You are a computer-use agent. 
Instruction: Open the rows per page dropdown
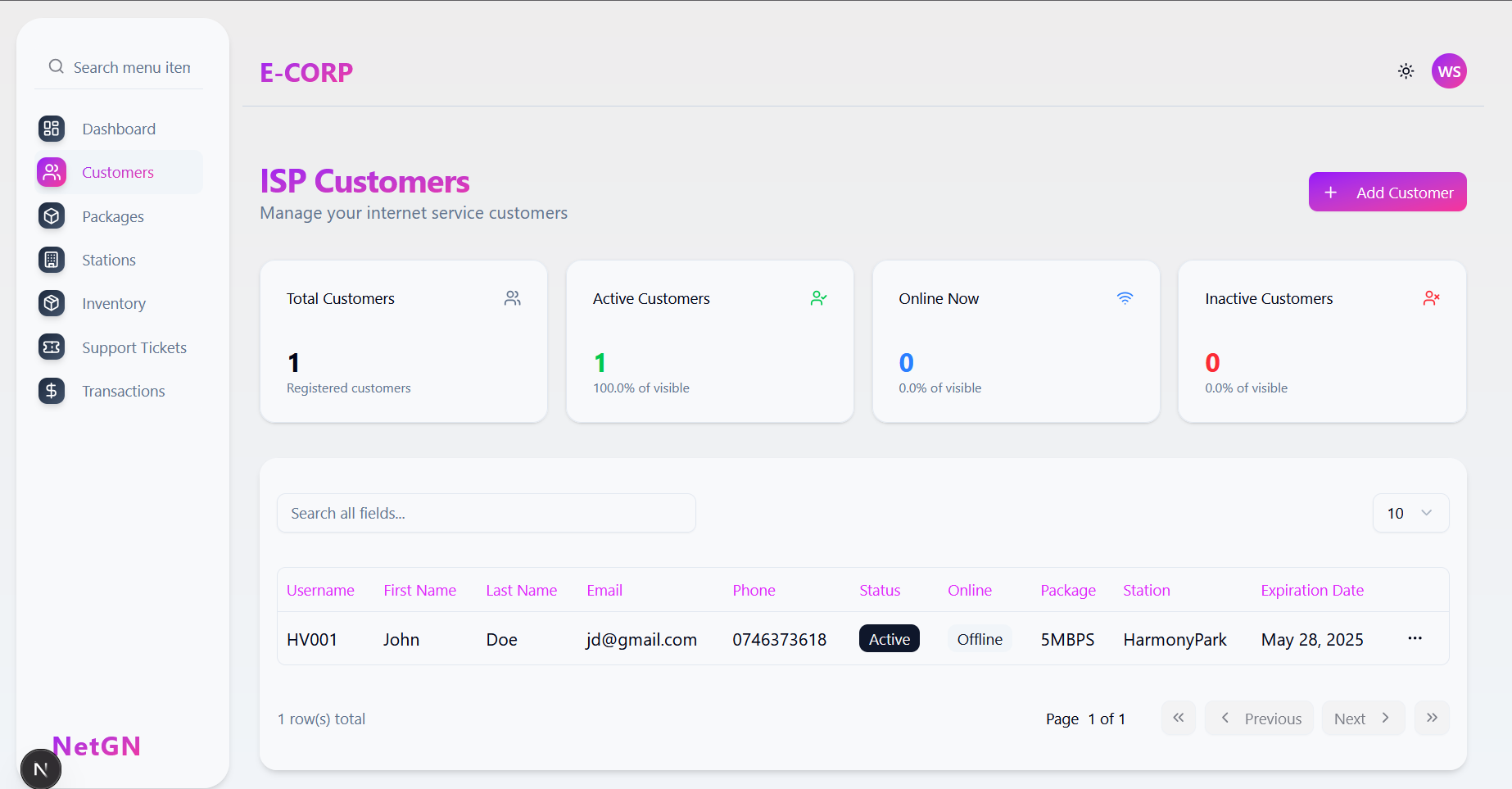1410,513
